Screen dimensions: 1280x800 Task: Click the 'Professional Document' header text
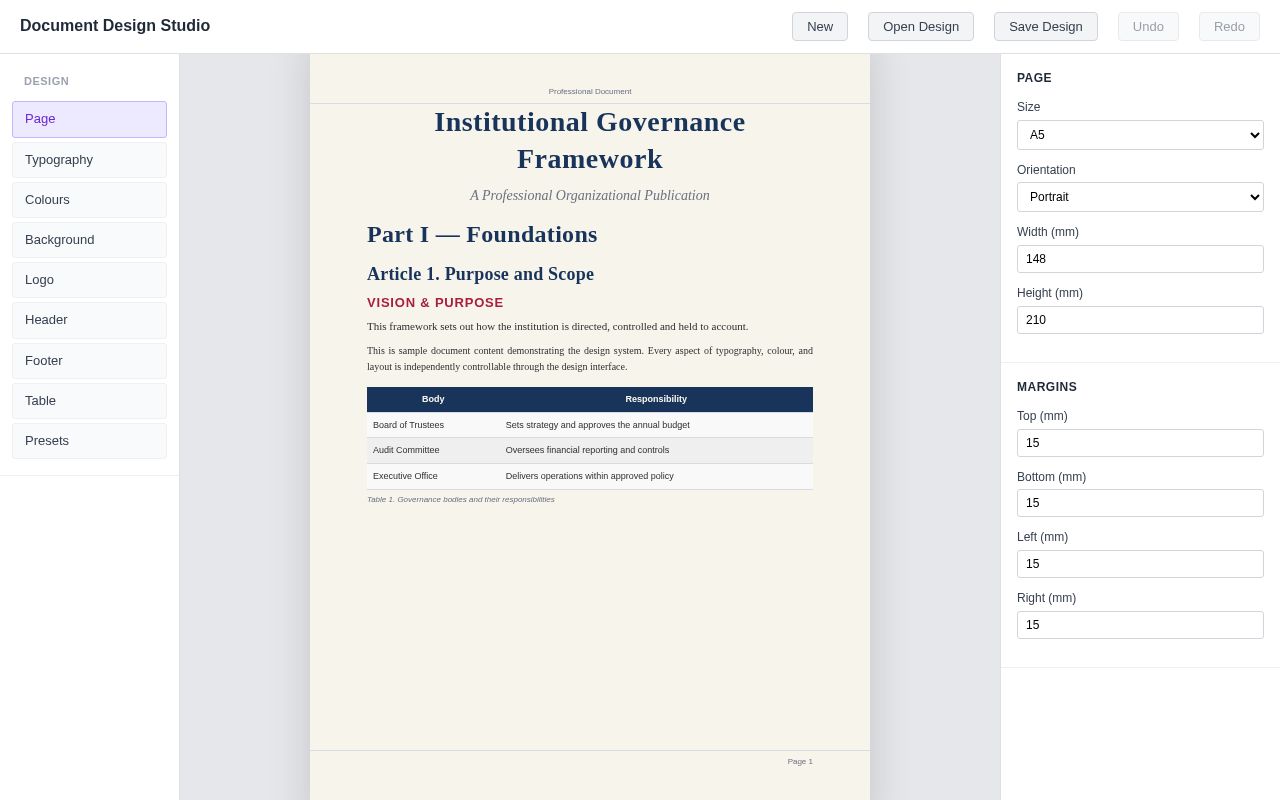[x=590, y=92]
